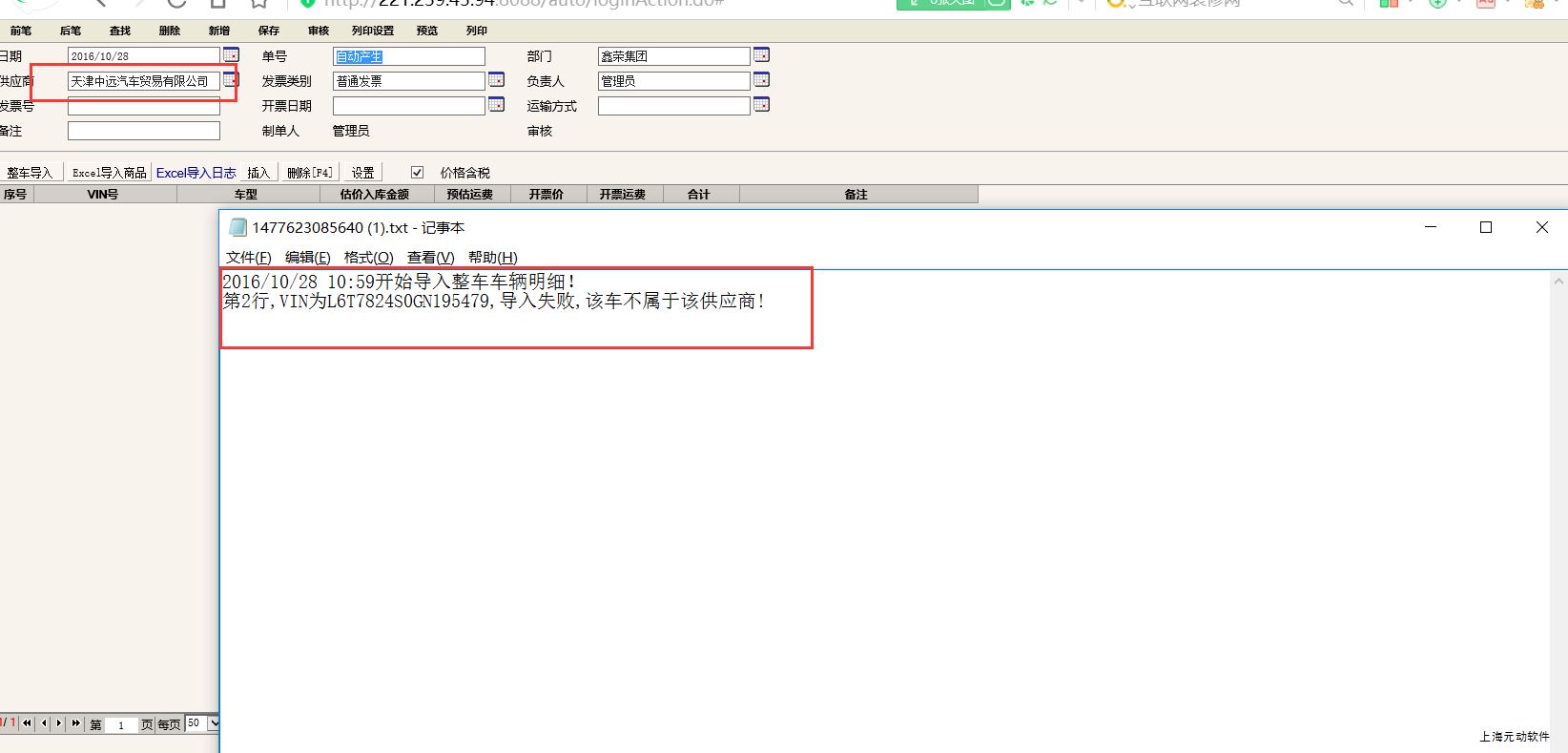This screenshot has width=1568, height=753.
Task: Click into the 备注 input field
Action: [x=143, y=131]
